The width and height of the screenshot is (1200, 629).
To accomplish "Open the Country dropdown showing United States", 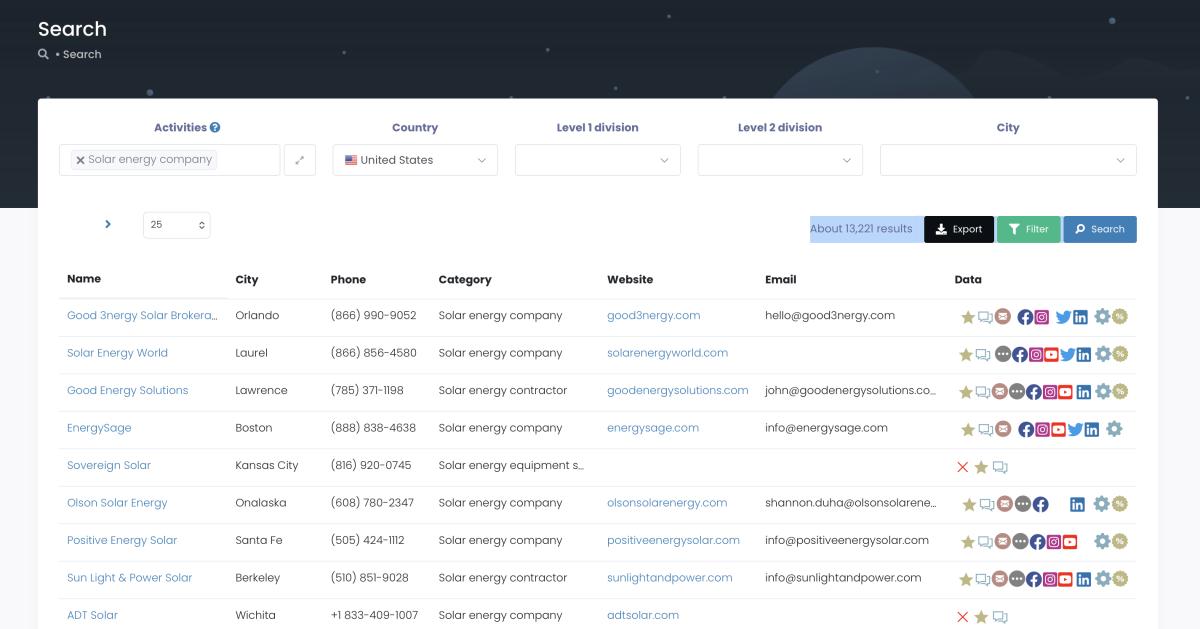I will click(x=415, y=160).
